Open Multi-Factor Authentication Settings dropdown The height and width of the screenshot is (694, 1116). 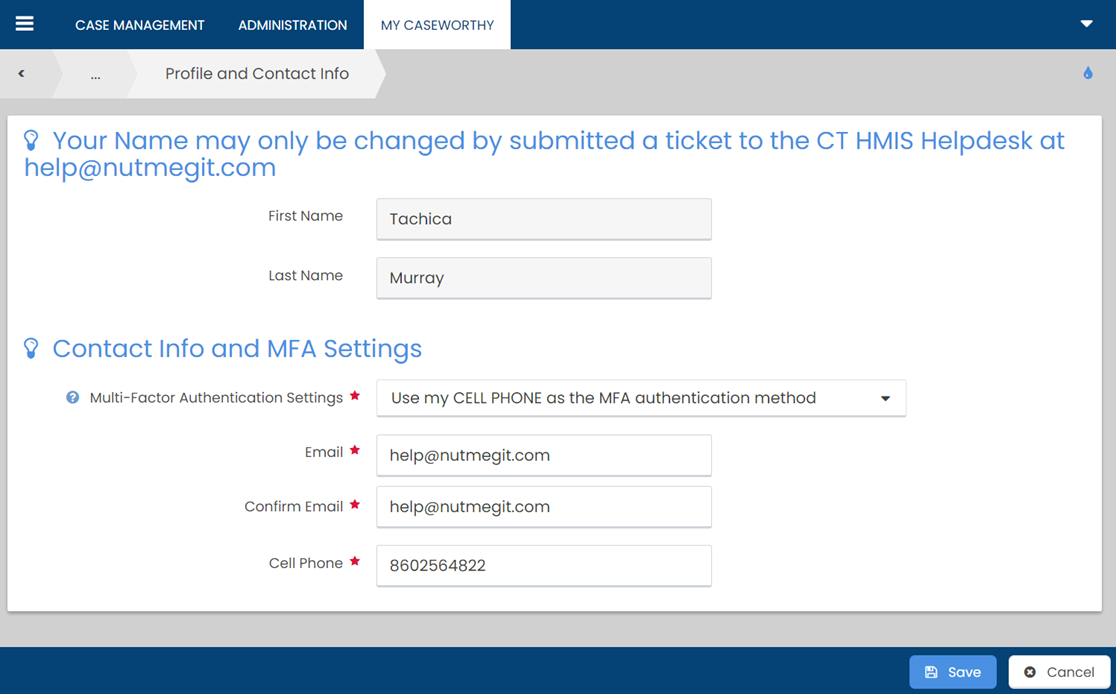[640, 398]
